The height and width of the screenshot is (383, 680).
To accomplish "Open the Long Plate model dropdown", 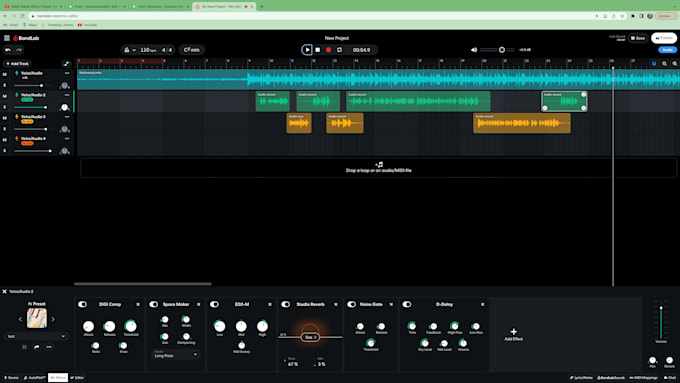I will point(176,354).
